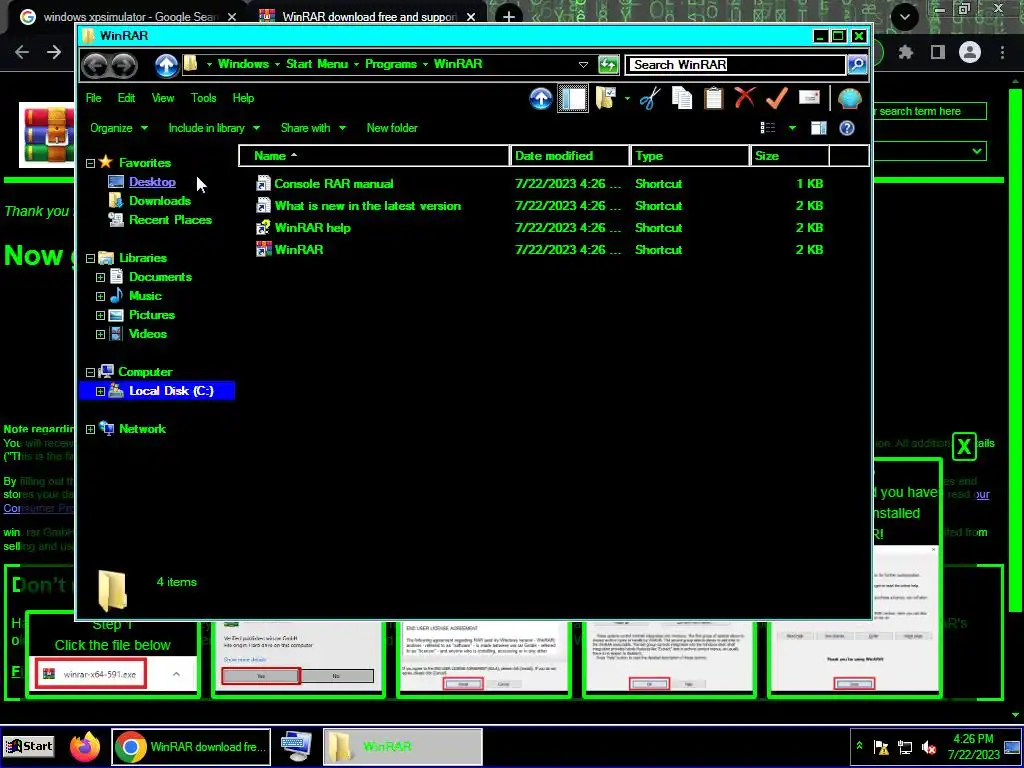Open the address bar history dropdown
The image size is (1024, 768).
(583, 65)
